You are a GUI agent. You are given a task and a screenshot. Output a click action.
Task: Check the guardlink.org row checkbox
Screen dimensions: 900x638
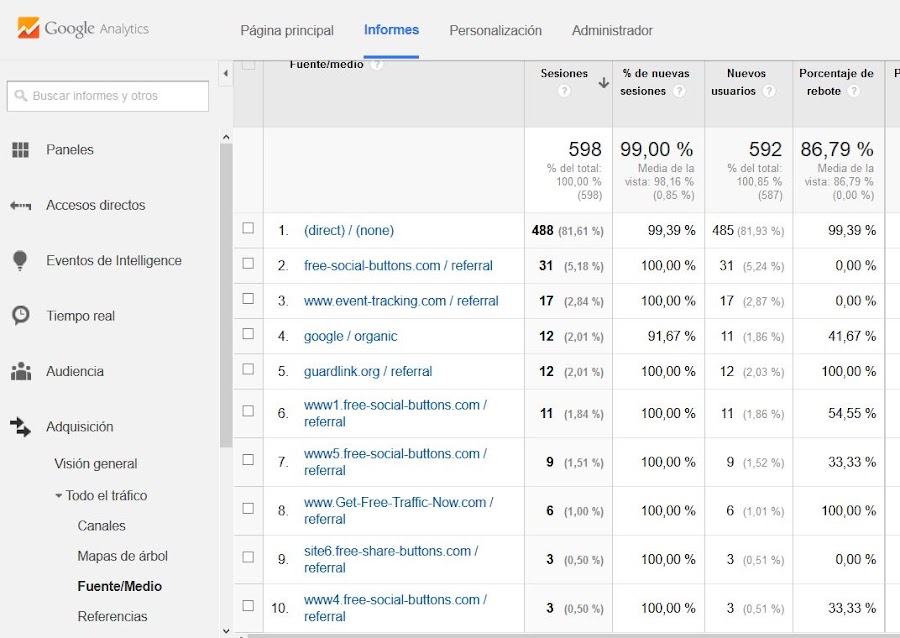(248, 369)
